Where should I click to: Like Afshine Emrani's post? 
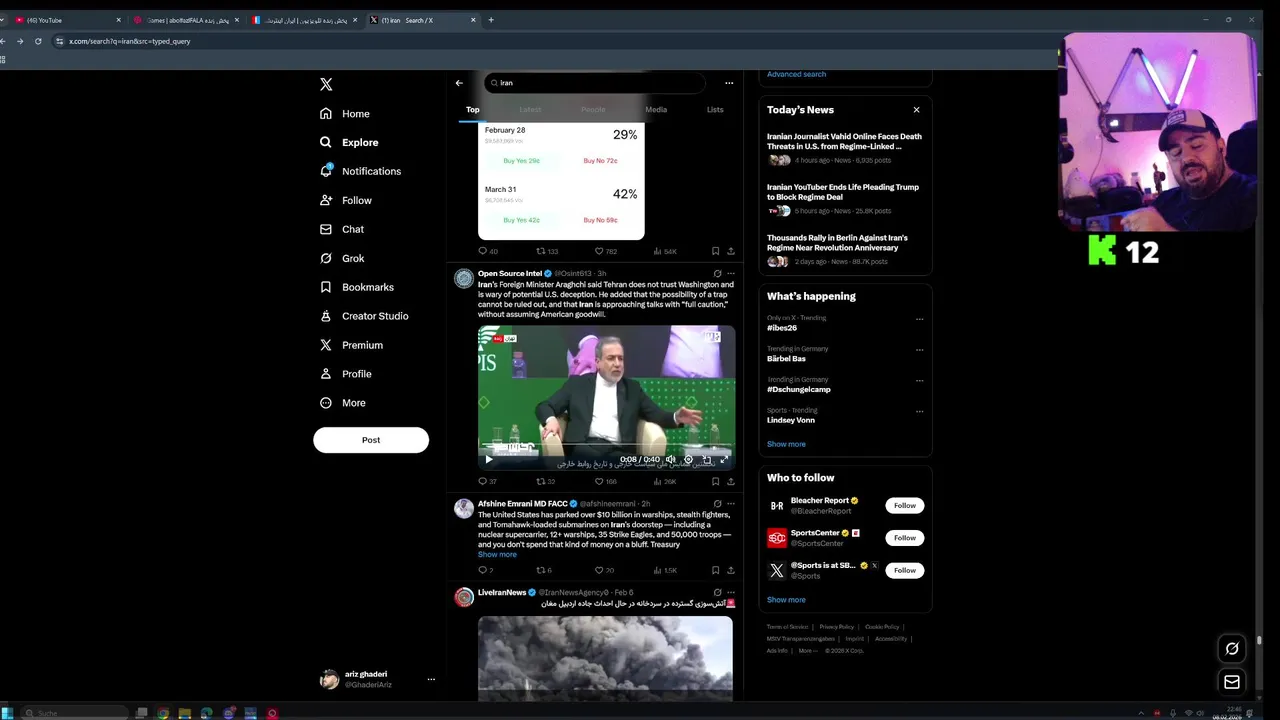(604, 571)
